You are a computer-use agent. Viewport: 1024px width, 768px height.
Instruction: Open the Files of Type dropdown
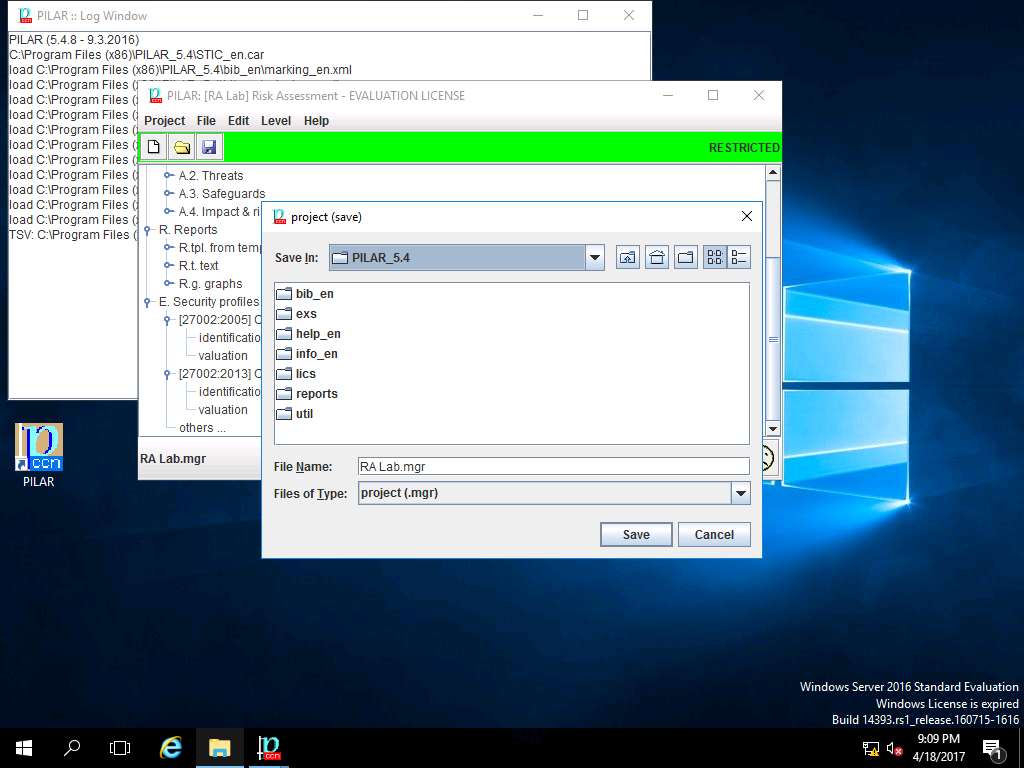click(741, 493)
